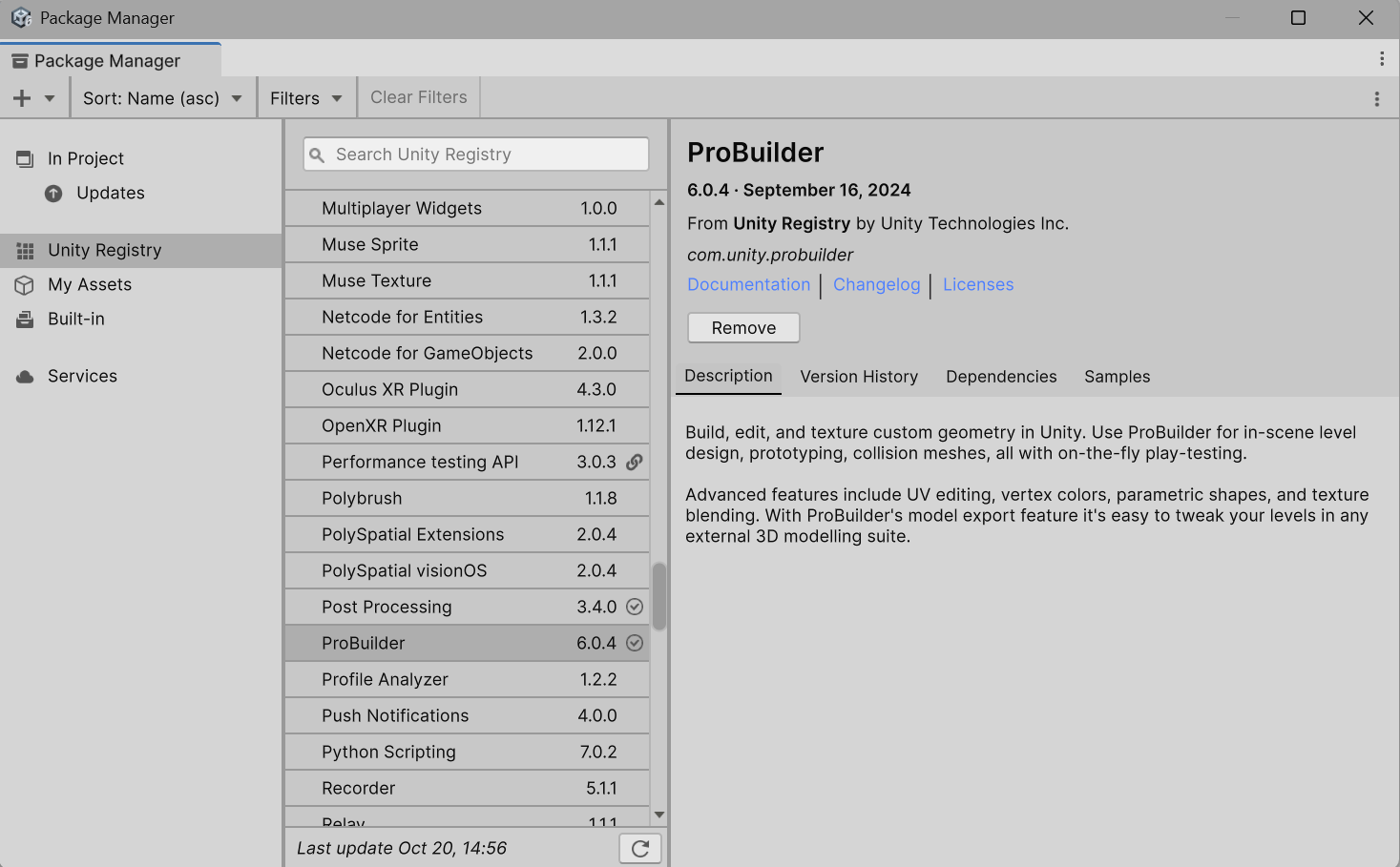The height and width of the screenshot is (867, 1400).
Task: Click the Built-in package icon
Action: (x=25, y=320)
